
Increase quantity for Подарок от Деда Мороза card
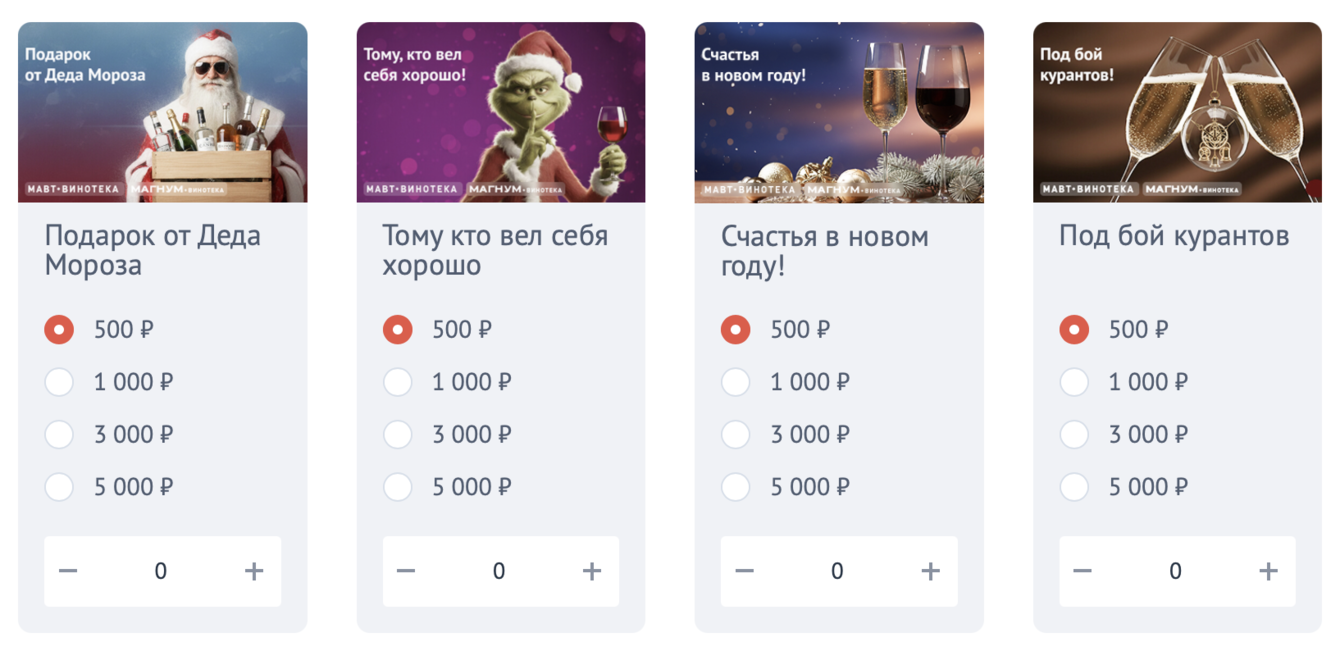coord(254,571)
